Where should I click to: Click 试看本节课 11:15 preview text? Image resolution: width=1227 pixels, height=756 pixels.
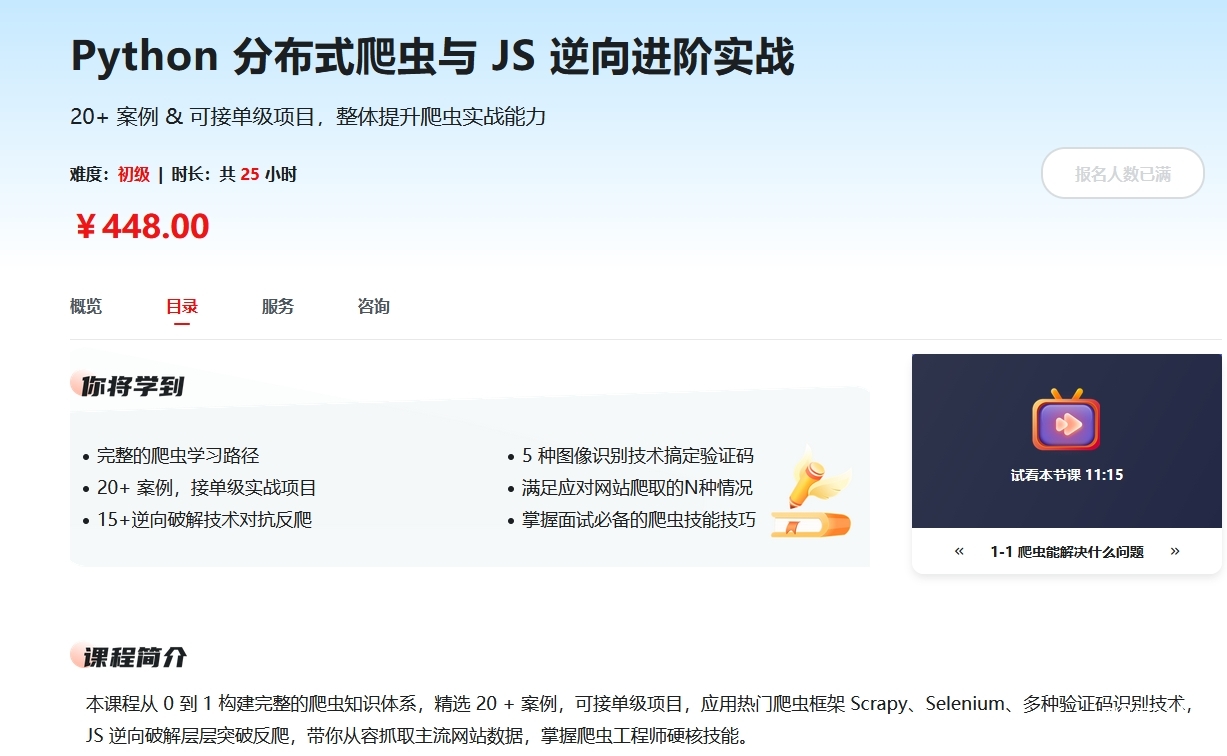[1066, 475]
